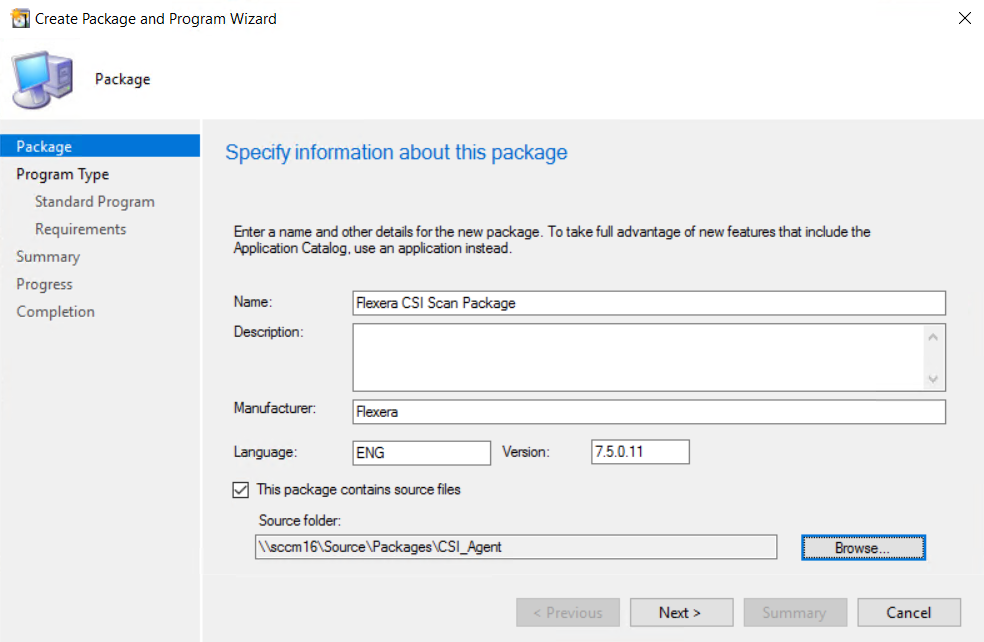Go to Standard Program step
Screen dimensions: 984x642
click(95, 201)
